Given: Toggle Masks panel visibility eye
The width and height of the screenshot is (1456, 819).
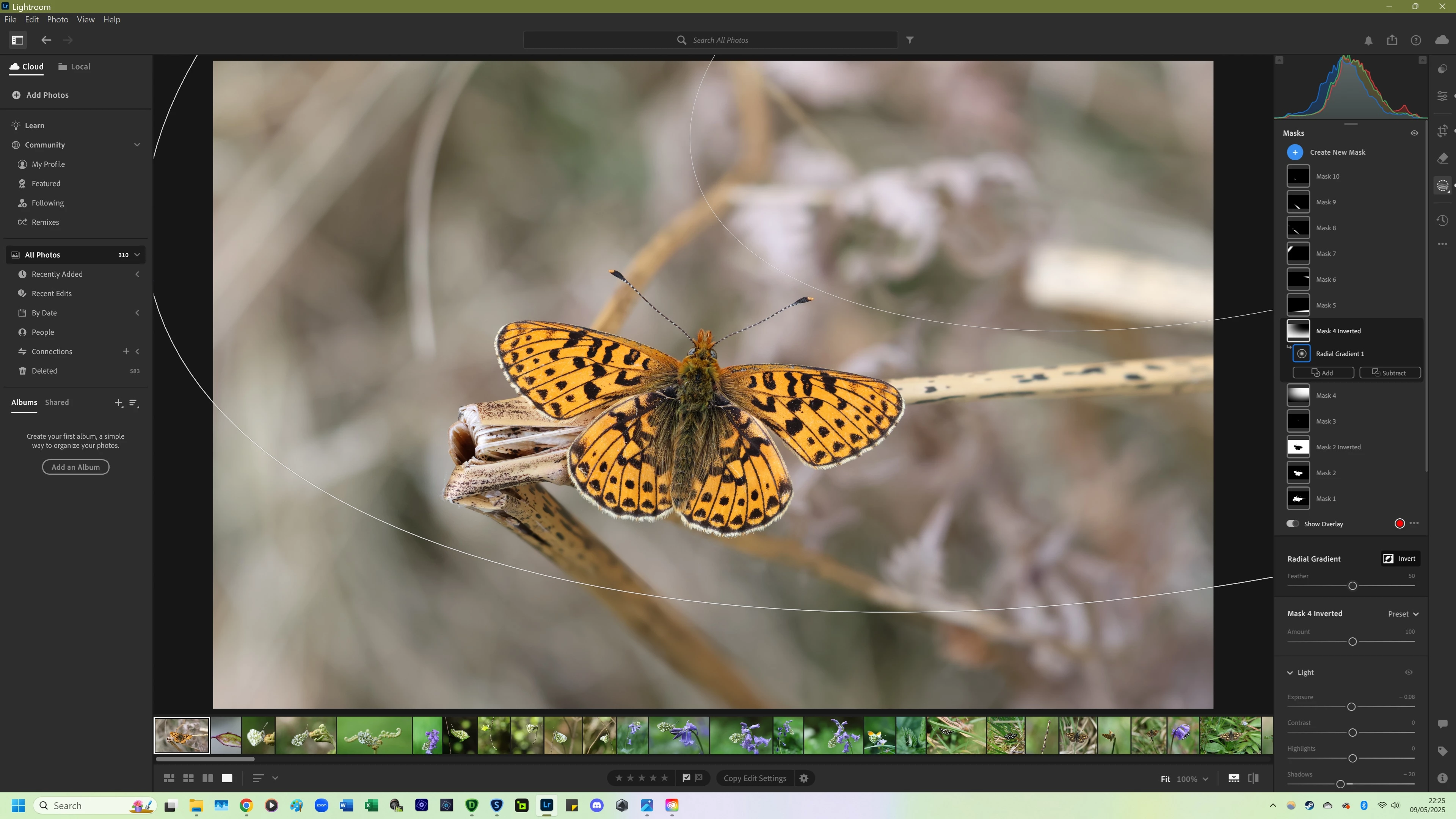Looking at the screenshot, I should pyautogui.click(x=1414, y=133).
